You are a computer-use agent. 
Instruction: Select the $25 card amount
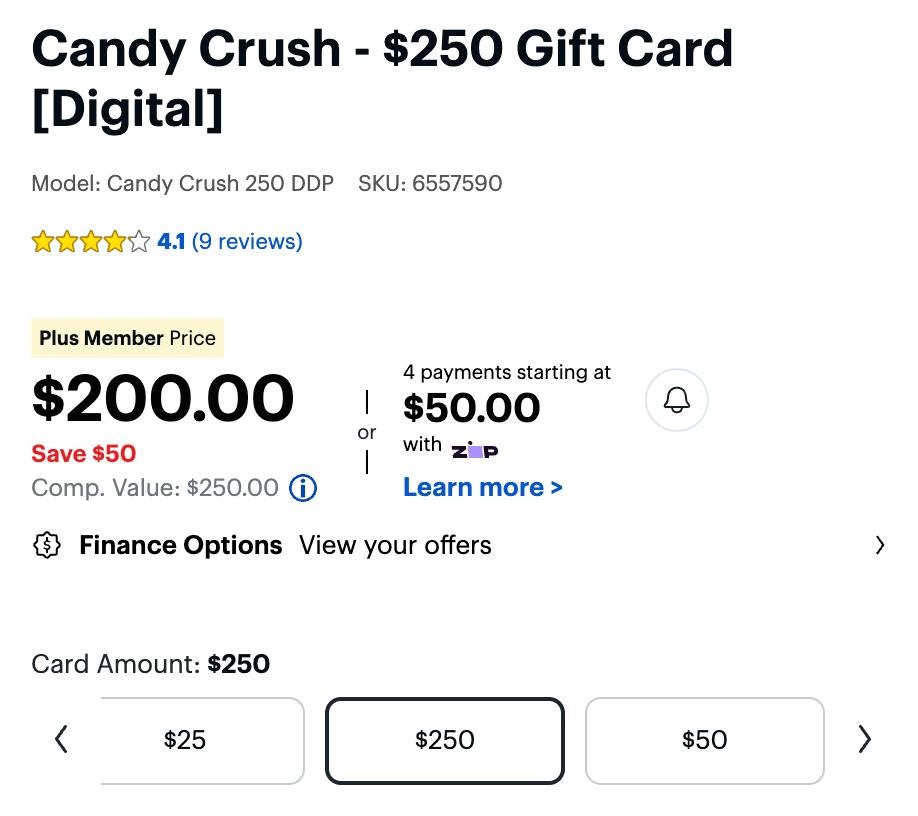(x=186, y=740)
